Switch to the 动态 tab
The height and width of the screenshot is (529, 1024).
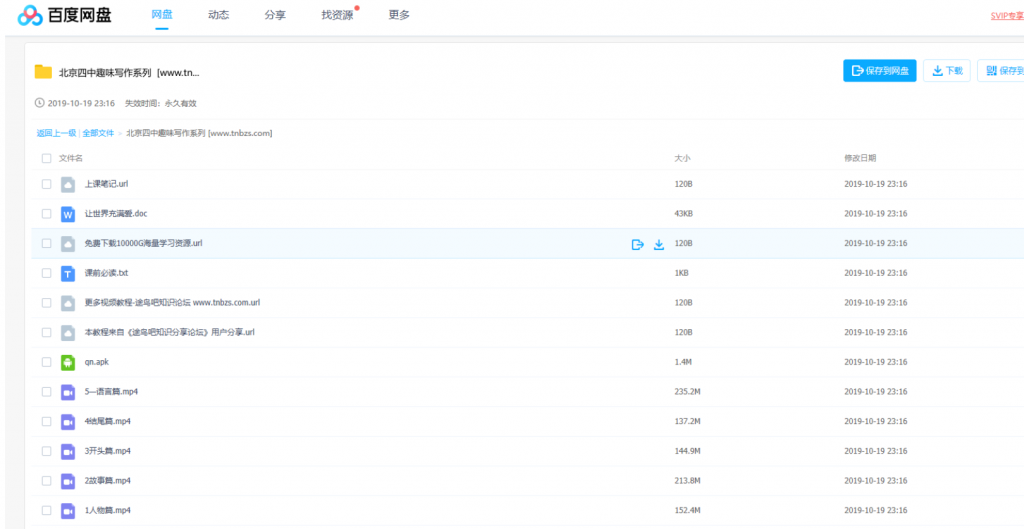click(x=218, y=15)
